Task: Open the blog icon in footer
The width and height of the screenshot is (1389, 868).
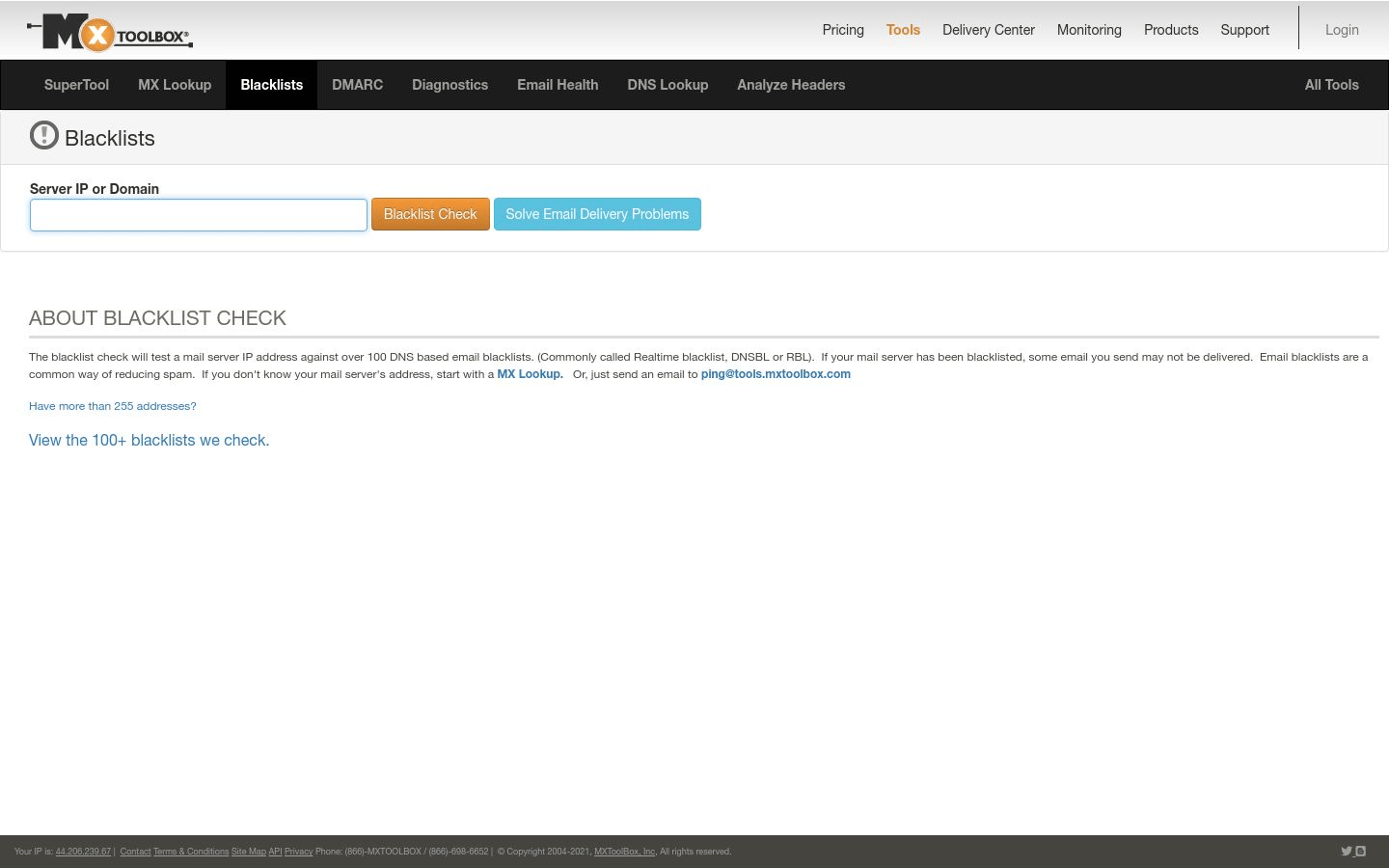Action: pyautogui.click(x=1360, y=851)
